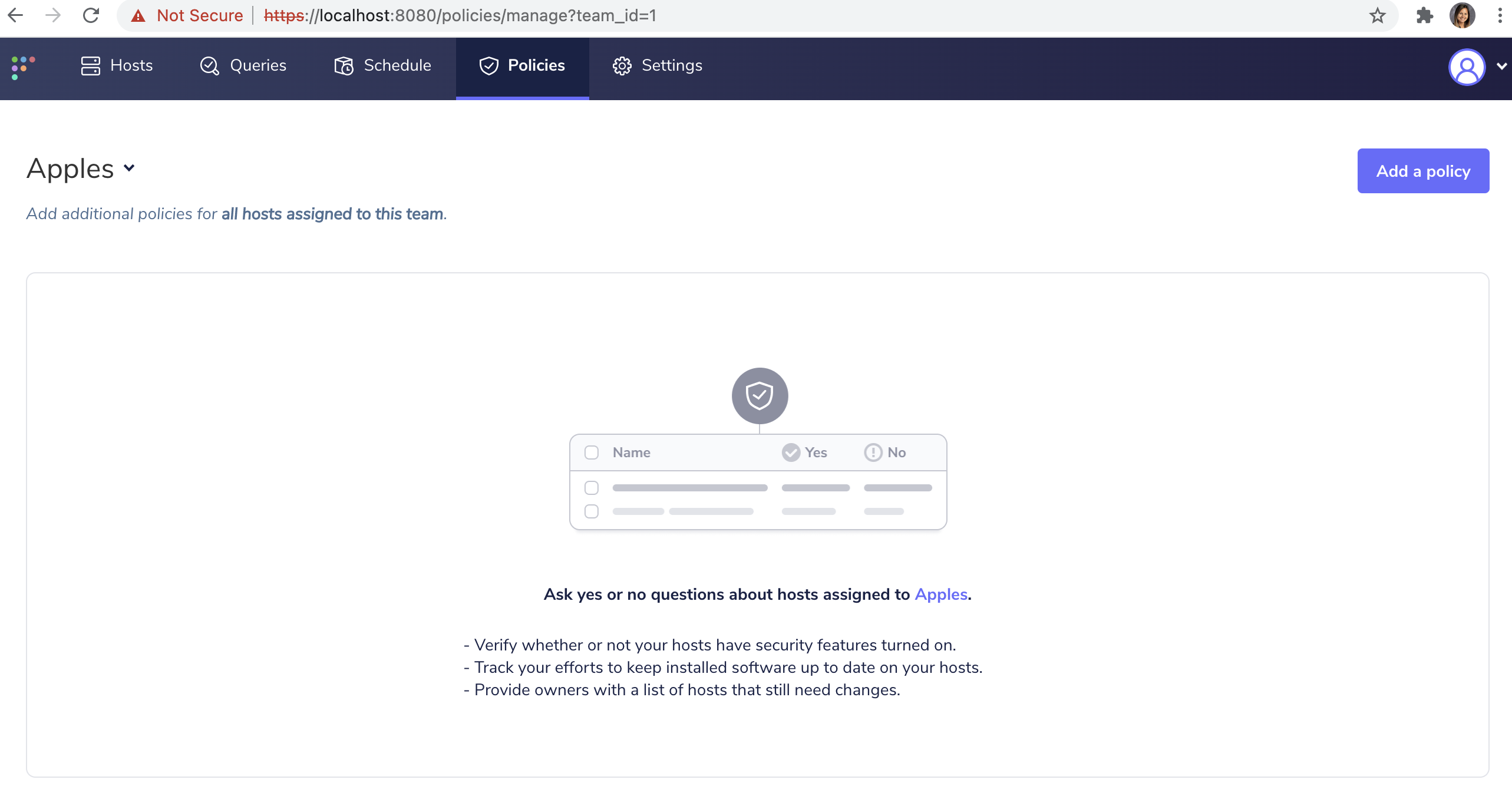Open the Hosts tab

point(117,66)
